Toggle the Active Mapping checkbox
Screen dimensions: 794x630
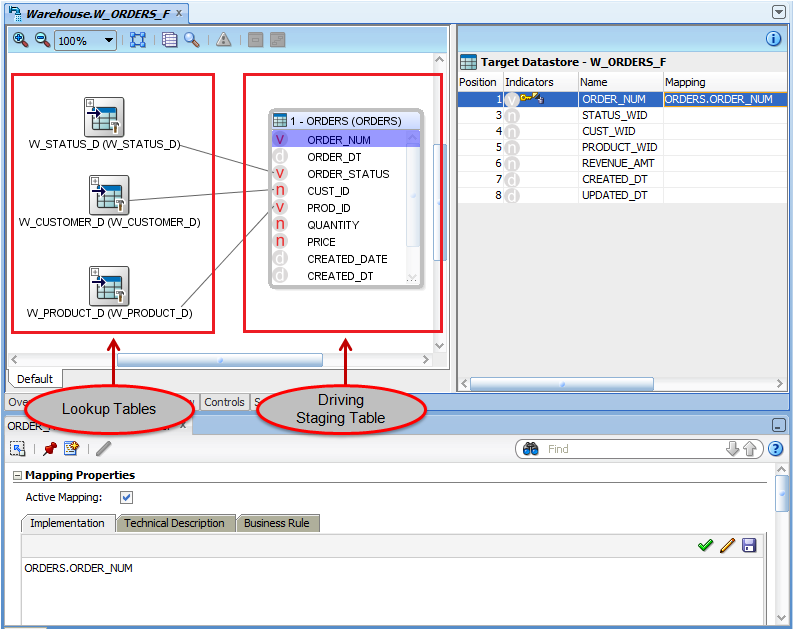point(126,497)
